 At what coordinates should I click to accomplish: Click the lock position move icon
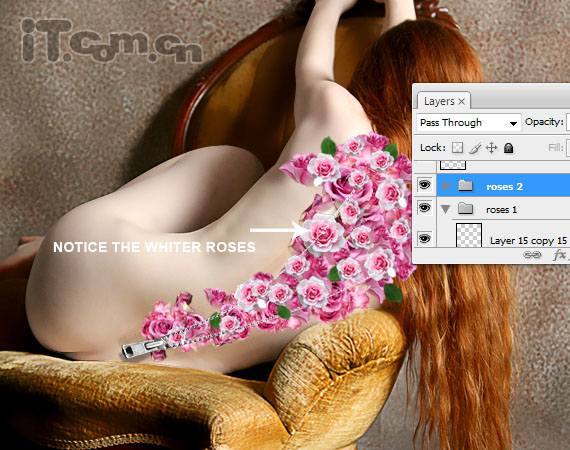491,148
